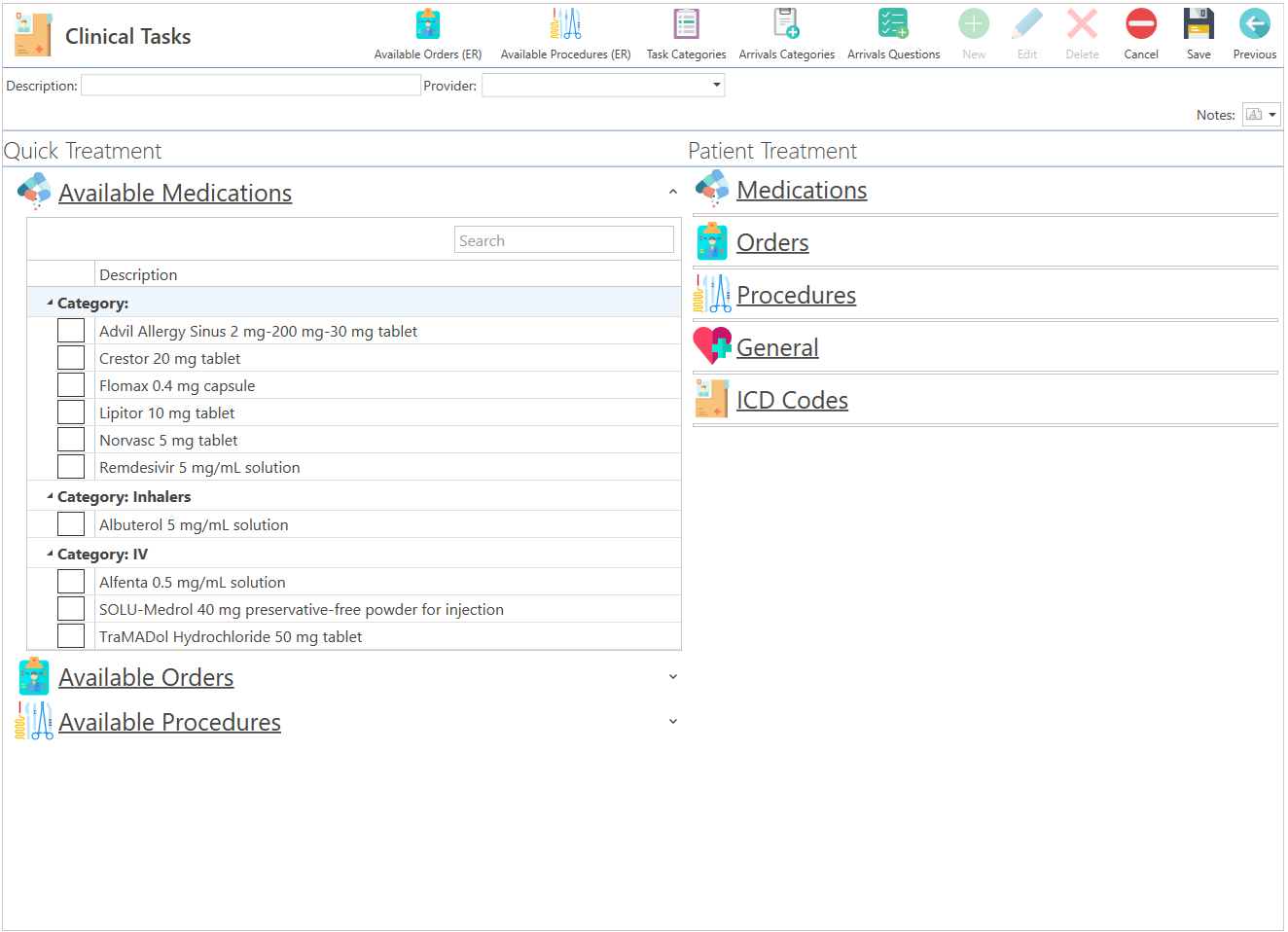Check Lipitor 10 mg tablet checkbox
Screen dimensions: 1288x932
point(71,412)
